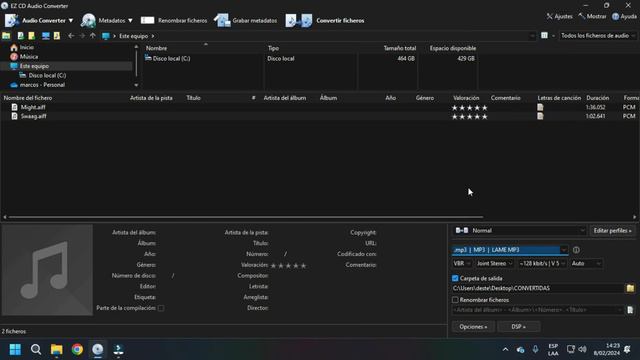
Task: Open lyrics icon for Swaag.aiff
Action: coord(540,116)
